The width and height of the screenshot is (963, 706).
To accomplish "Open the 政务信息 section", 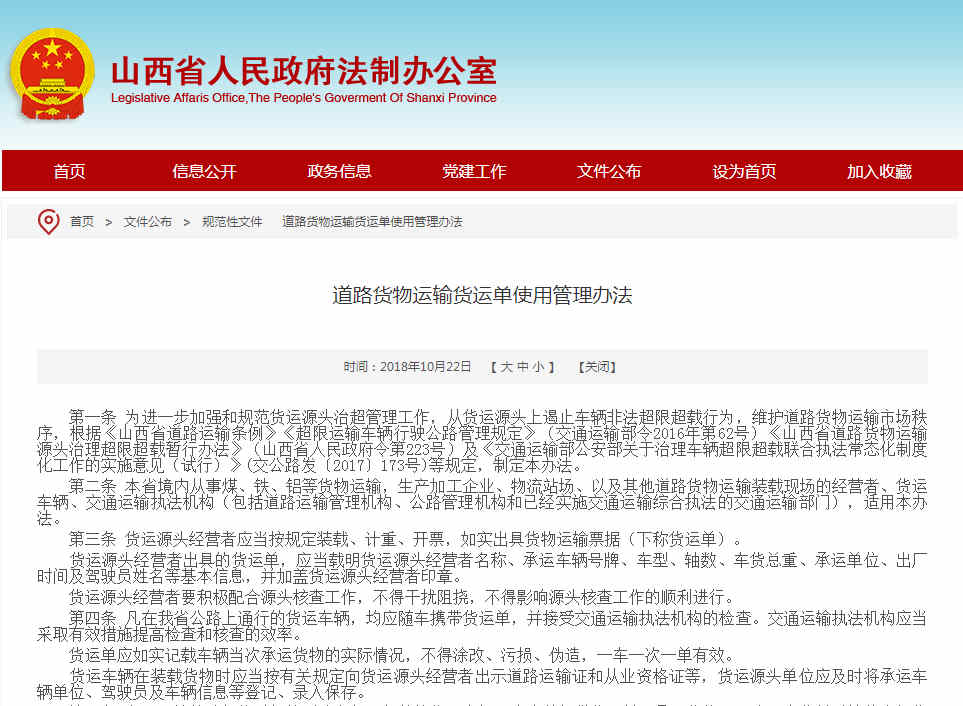I will point(339,171).
